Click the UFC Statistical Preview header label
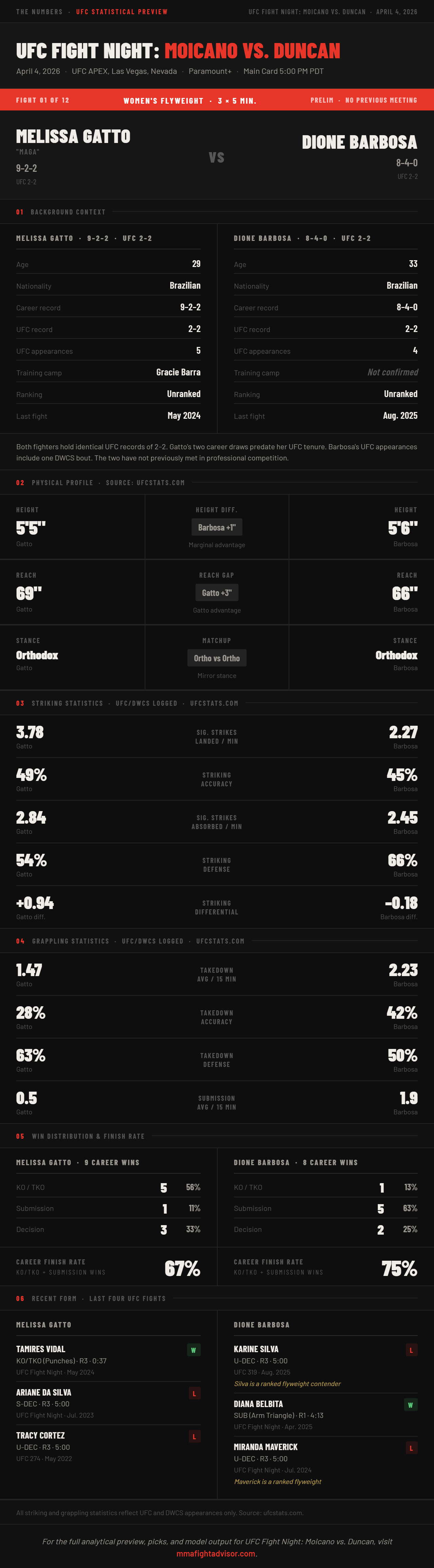 122,12
